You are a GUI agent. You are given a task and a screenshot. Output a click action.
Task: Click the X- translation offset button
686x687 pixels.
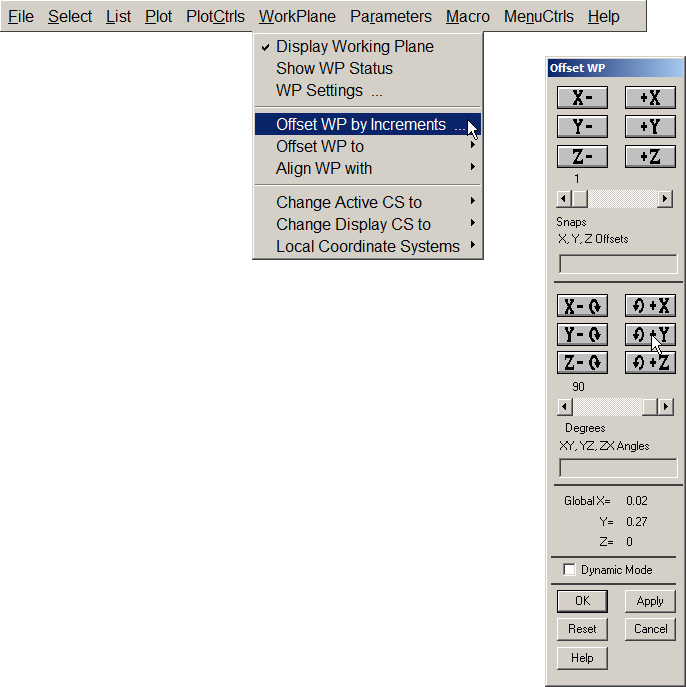(x=582, y=98)
